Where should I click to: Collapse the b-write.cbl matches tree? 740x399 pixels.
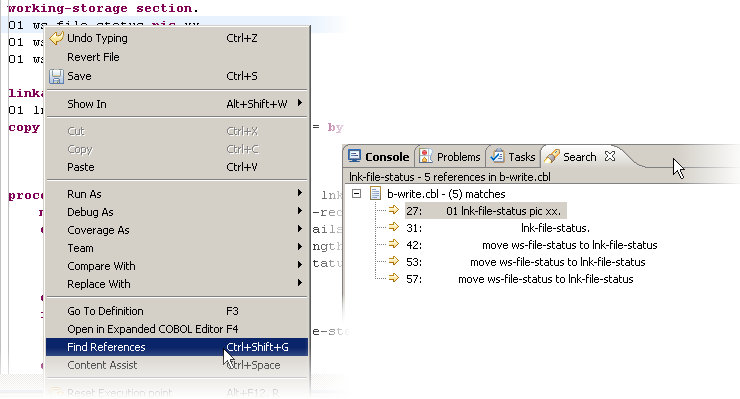pyautogui.click(x=357, y=194)
